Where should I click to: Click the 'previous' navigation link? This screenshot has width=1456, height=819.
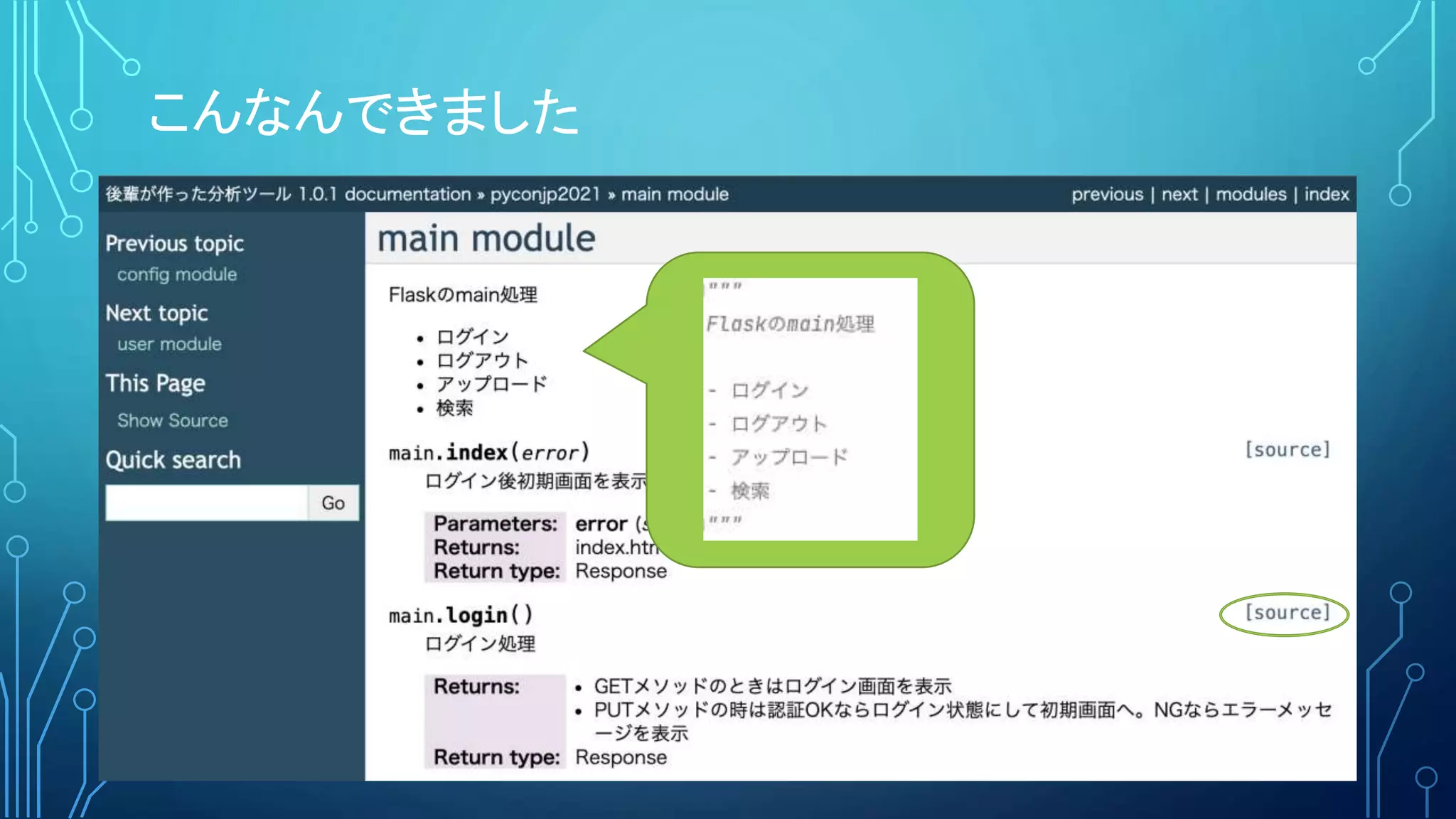click(1107, 194)
